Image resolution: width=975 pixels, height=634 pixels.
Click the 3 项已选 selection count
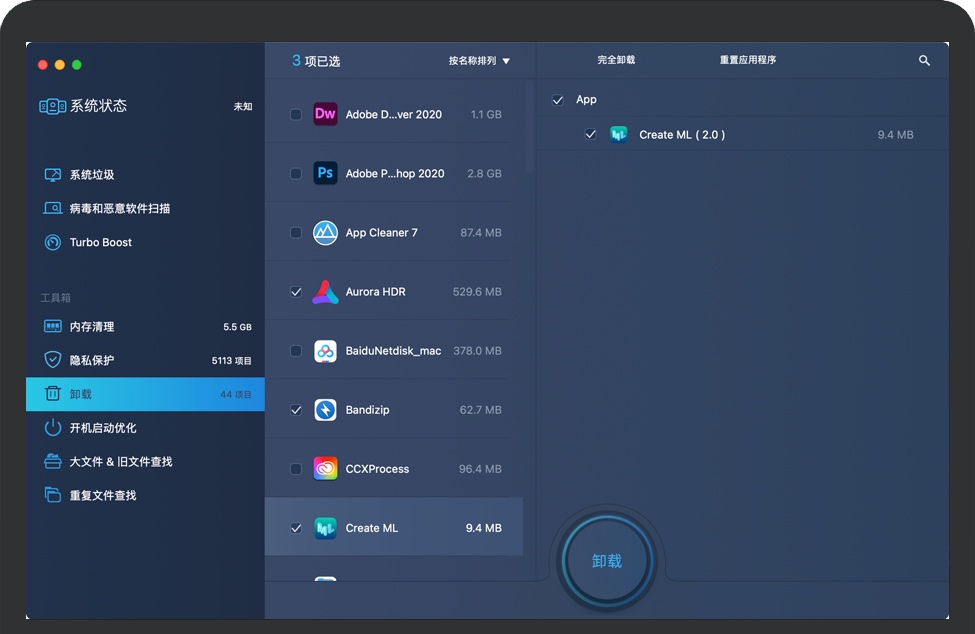(316, 61)
